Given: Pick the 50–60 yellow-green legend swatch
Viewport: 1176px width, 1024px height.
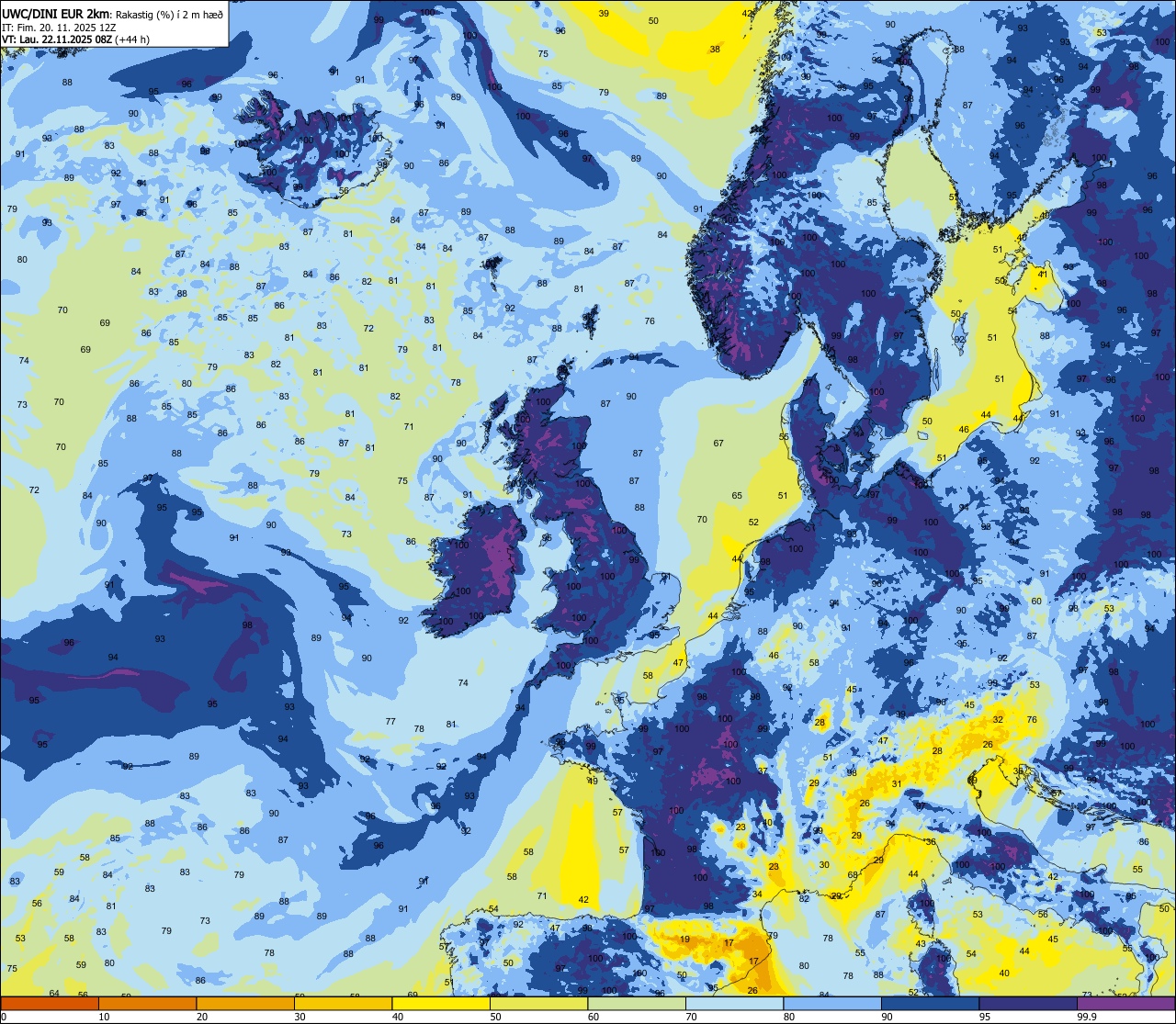Looking at the screenshot, I should [538, 1004].
